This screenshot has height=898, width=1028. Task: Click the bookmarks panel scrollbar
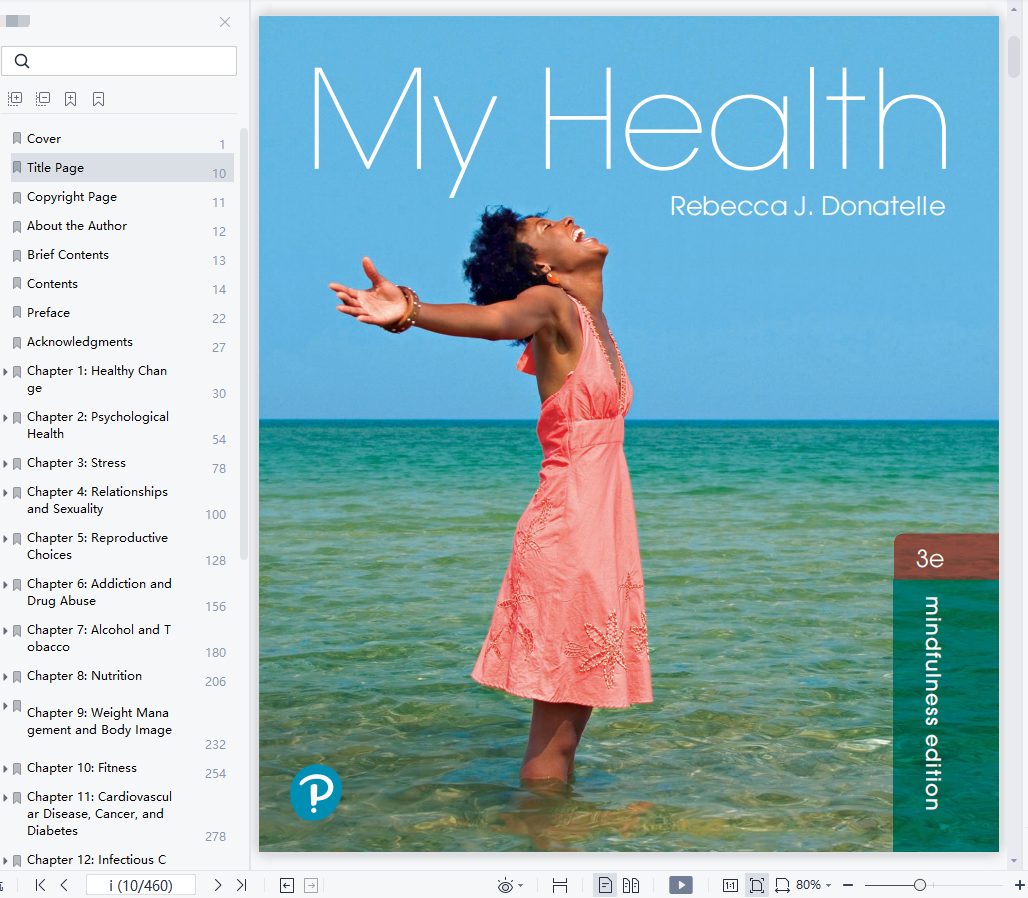244,344
